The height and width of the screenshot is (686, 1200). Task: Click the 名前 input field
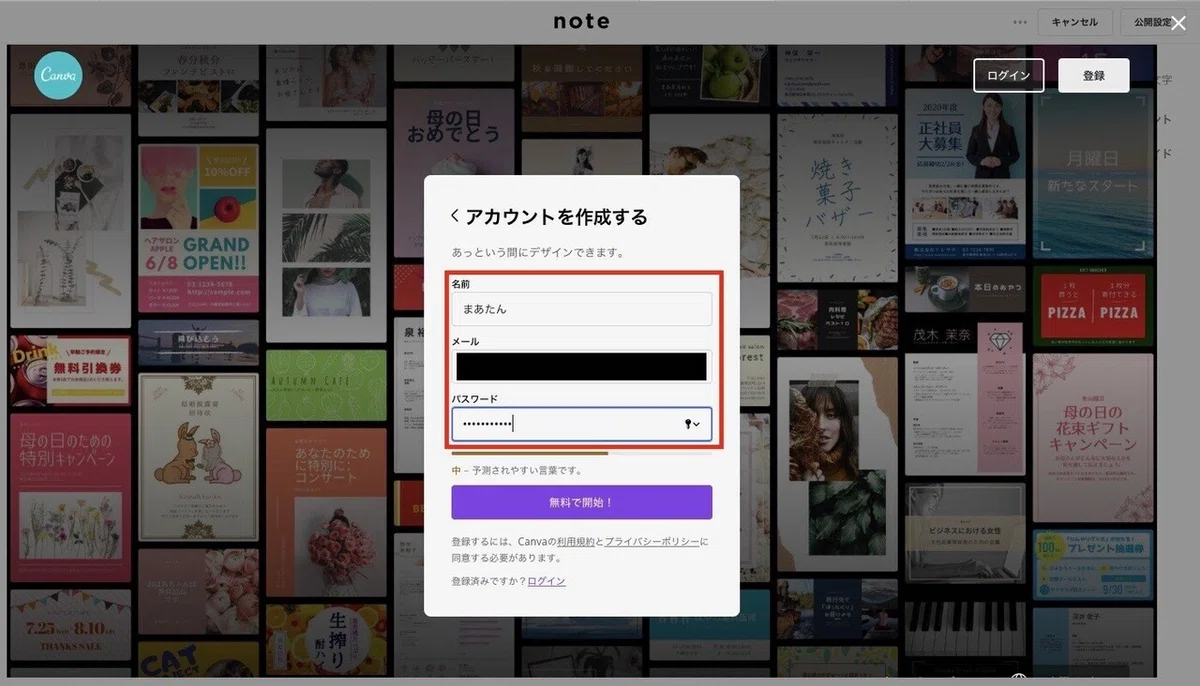581,309
